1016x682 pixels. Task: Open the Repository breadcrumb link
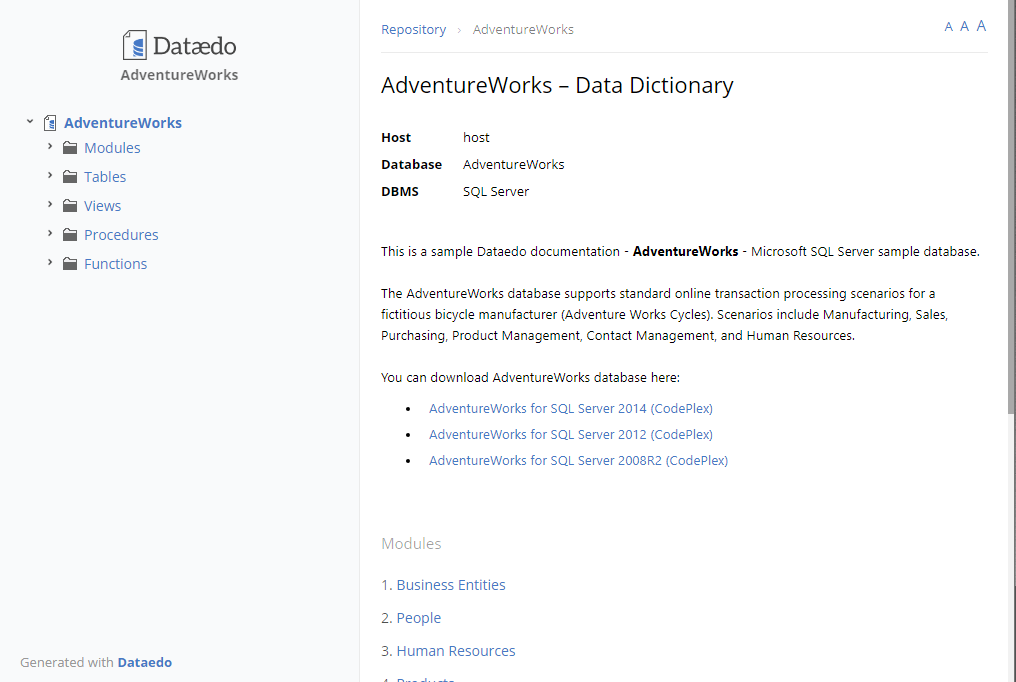tap(413, 30)
